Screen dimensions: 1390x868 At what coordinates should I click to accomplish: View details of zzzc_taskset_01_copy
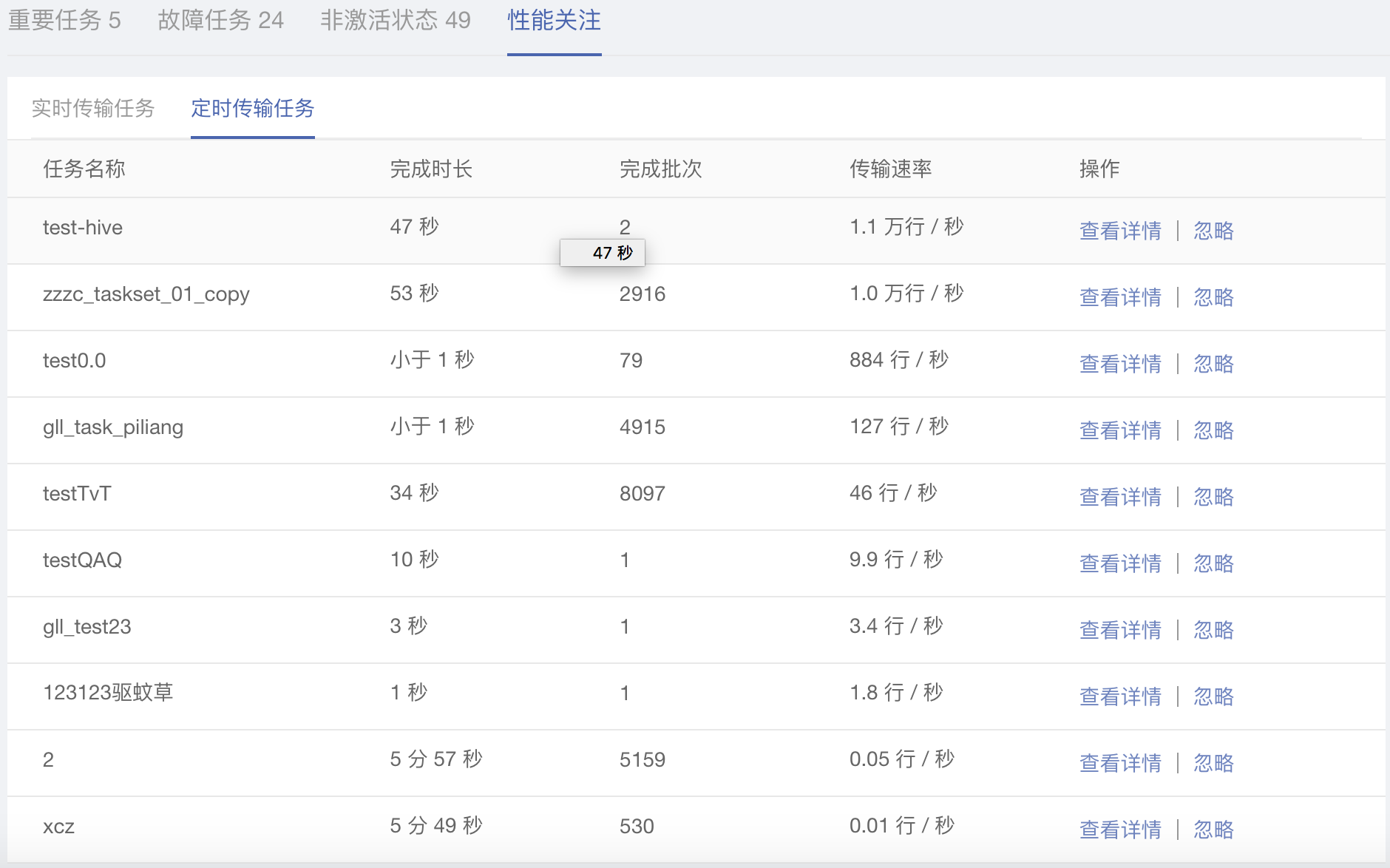pyautogui.click(x=1120, y=297)
